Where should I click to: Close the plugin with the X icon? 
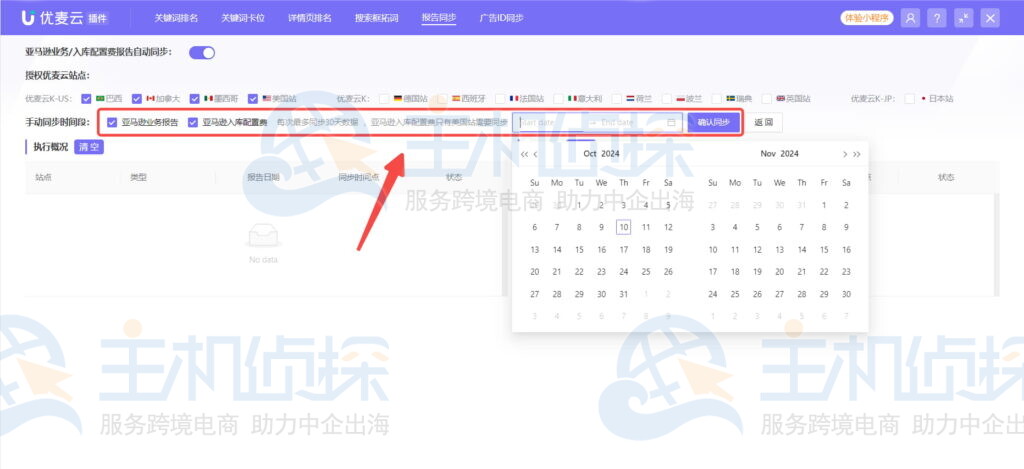pos(990,18)
